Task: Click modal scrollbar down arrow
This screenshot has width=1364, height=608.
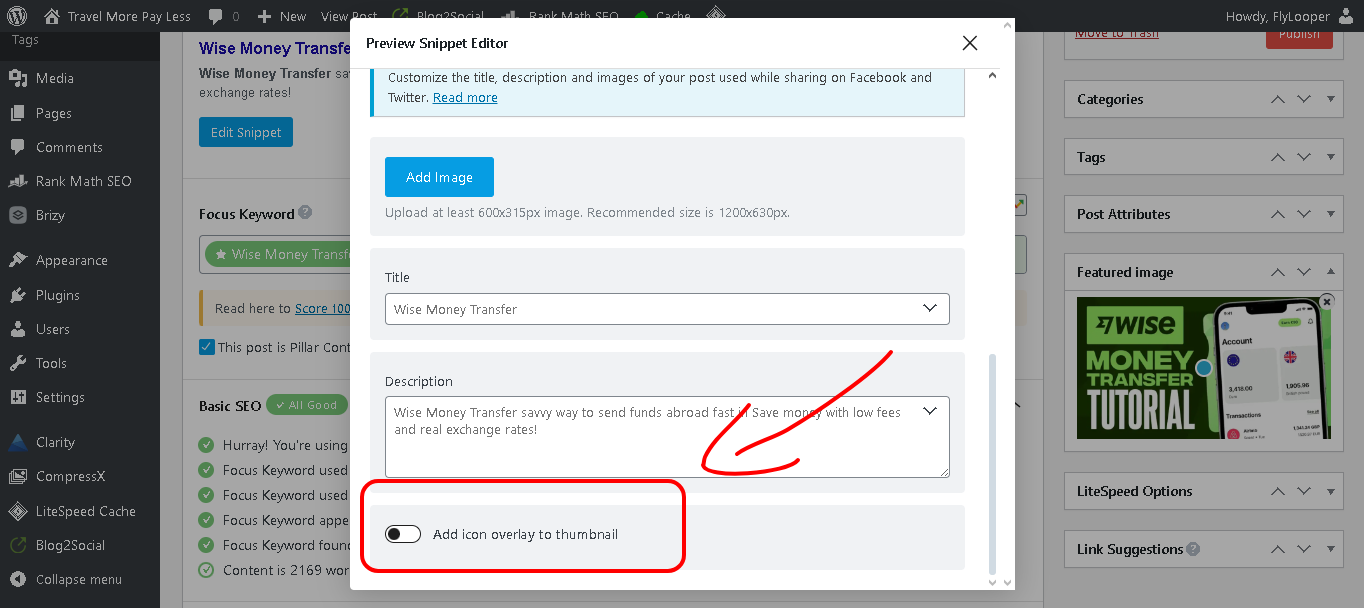Action: [992, 582]
